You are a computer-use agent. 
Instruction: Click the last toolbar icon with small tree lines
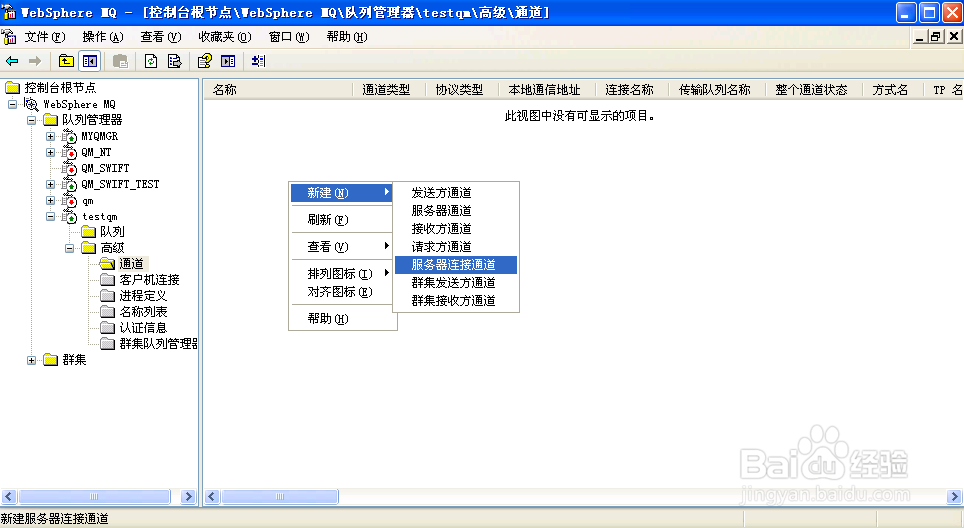(x=258, y=61)
